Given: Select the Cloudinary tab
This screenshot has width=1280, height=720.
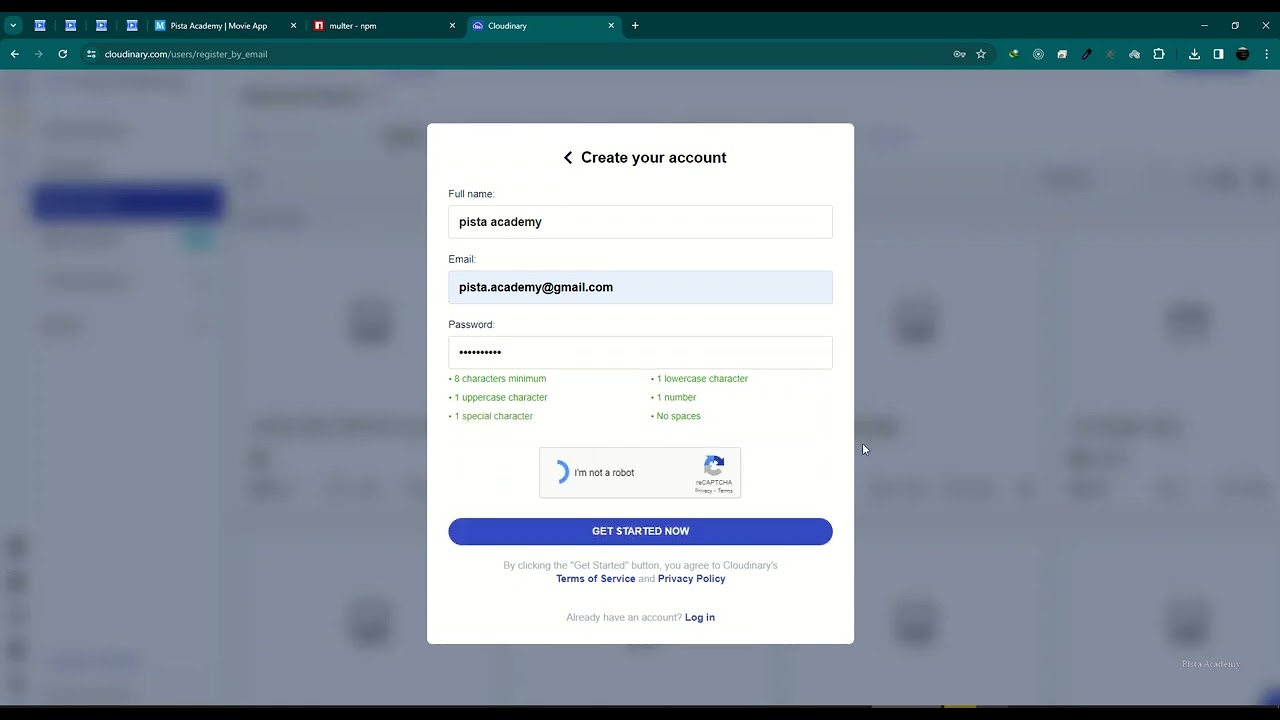Looking at the screenshot, I should pos(543,26).
